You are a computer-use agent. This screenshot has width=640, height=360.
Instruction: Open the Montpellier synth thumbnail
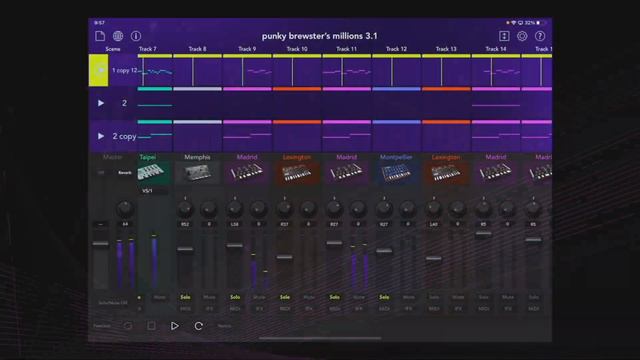coord(396,173)
